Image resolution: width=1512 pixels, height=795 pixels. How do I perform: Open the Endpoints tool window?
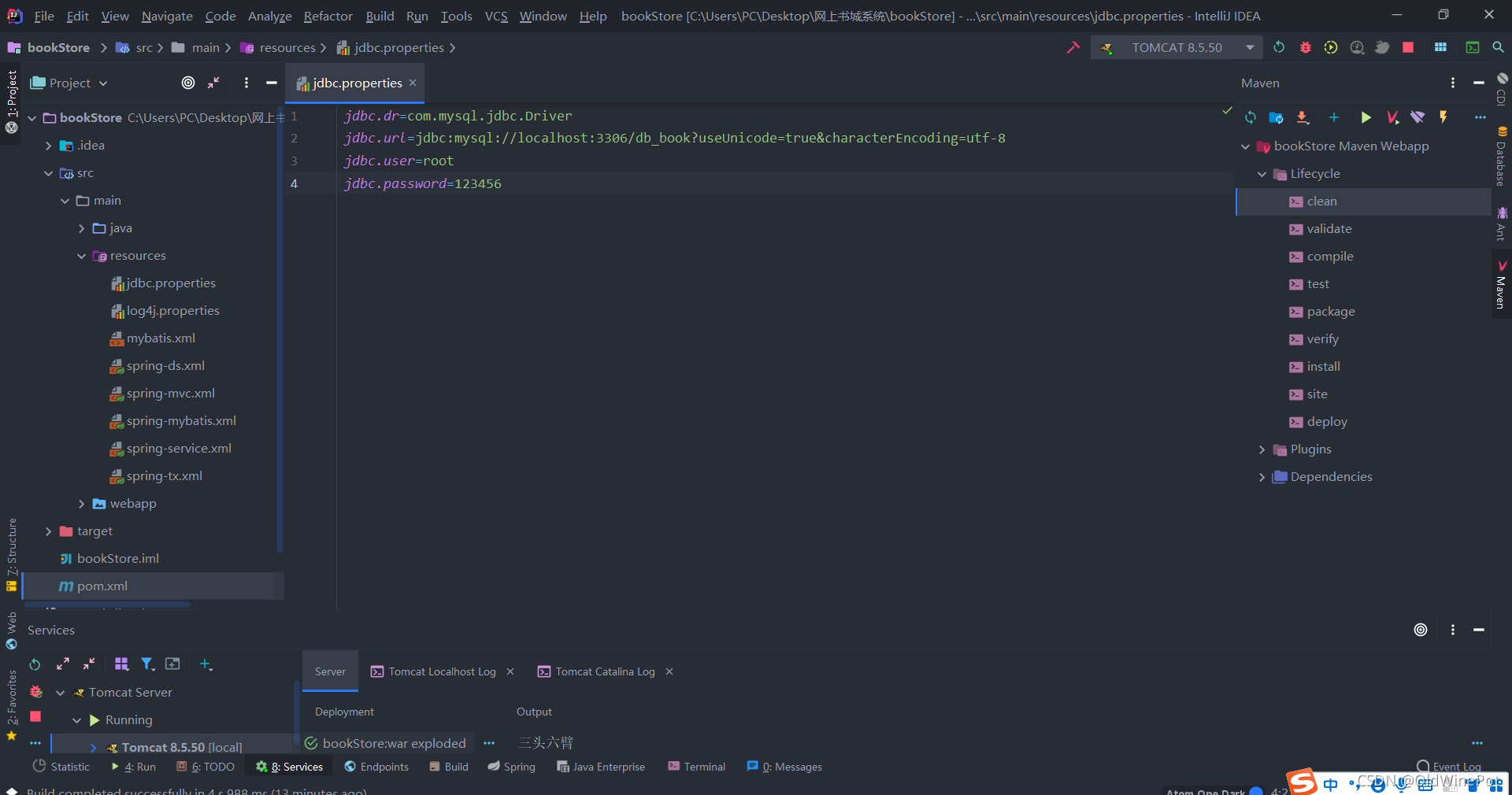click(x=376, y=767)
